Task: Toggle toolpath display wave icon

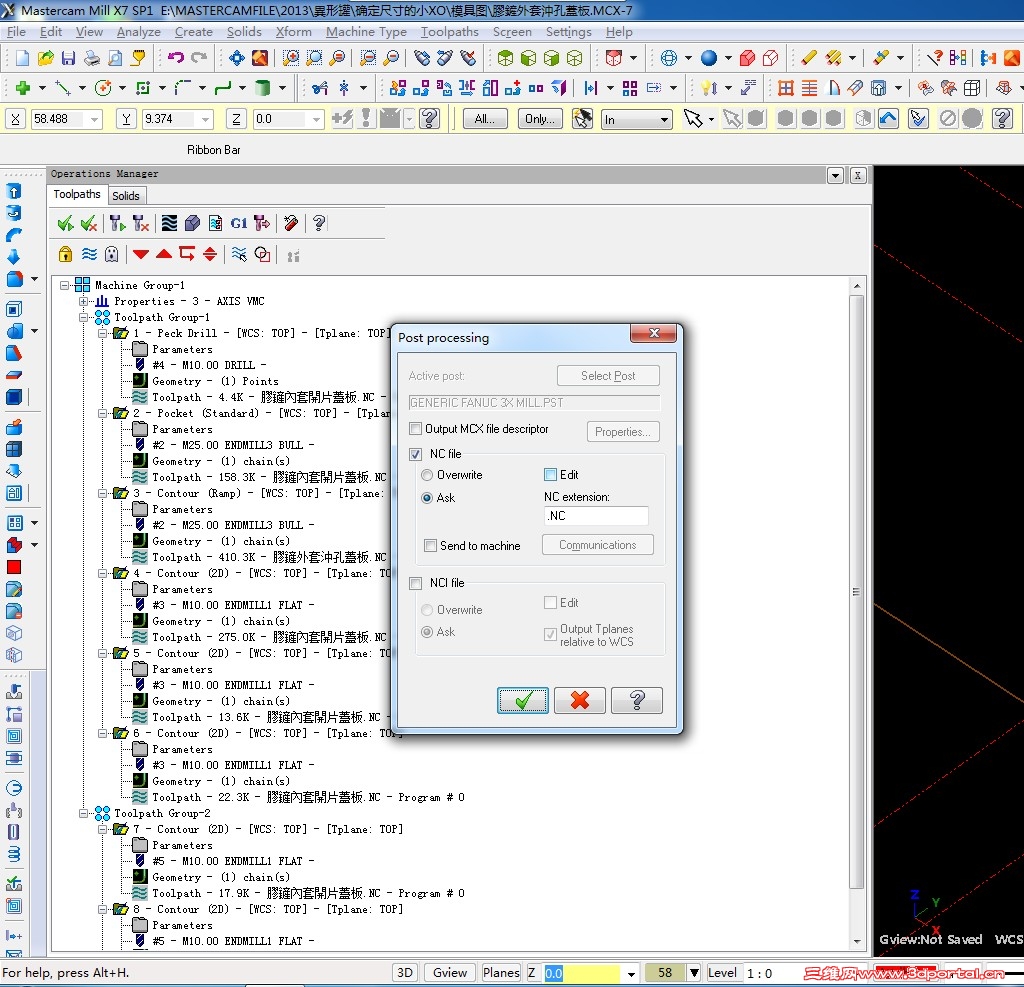Action: point(89,254)
